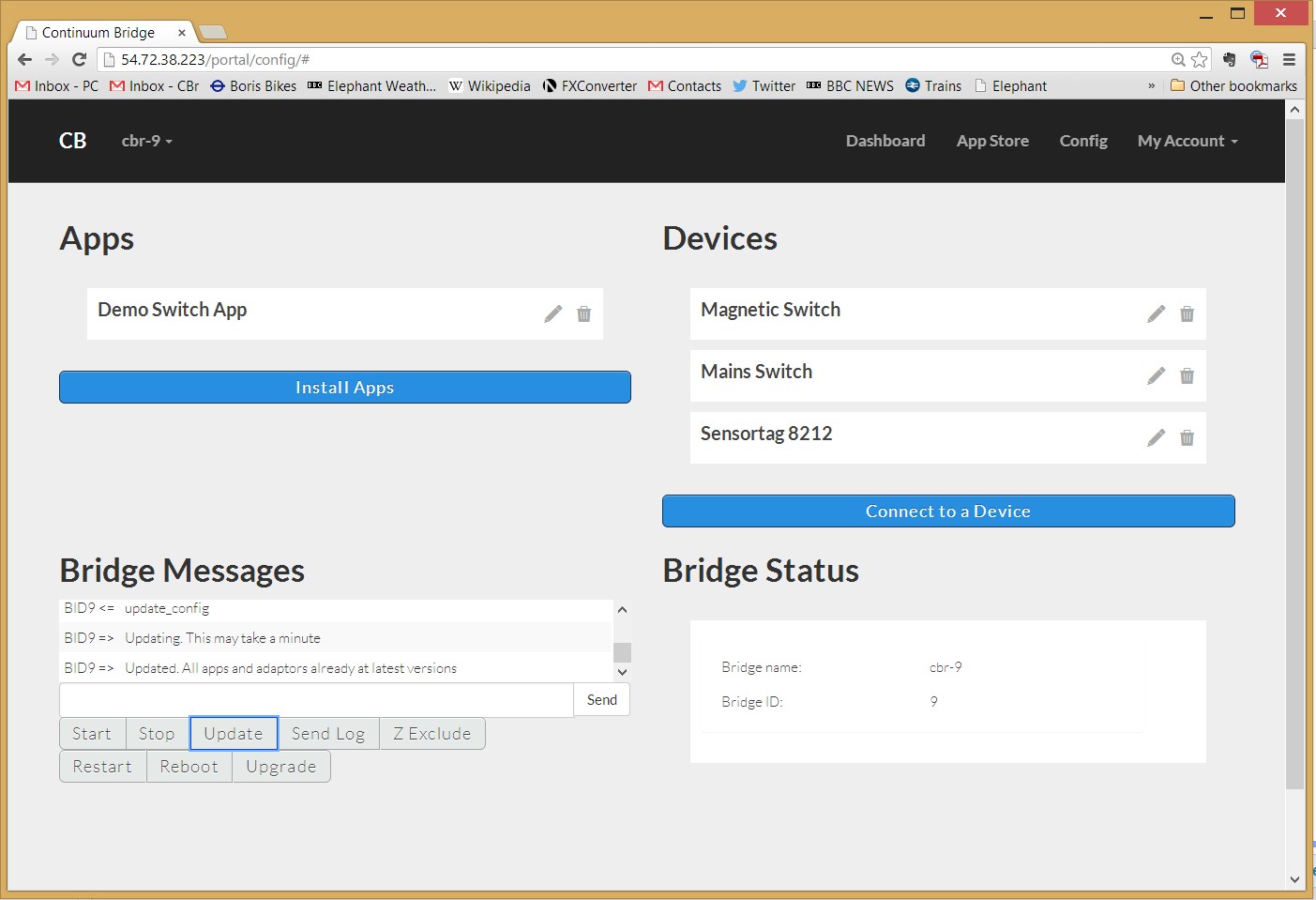Delete the Mains Switch device trash icon

pyautogui.click(x=1187, y=376)
